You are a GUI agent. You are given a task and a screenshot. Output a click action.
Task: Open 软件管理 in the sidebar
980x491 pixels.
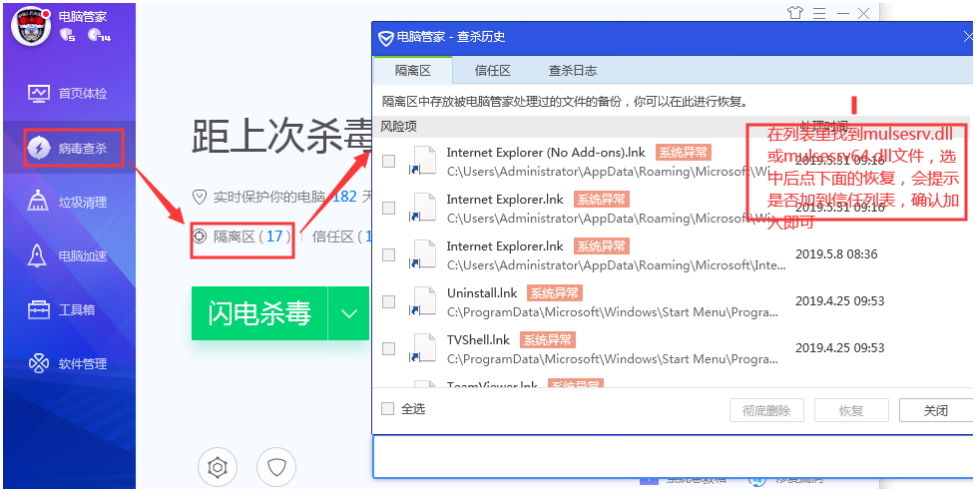coord(68,364)
